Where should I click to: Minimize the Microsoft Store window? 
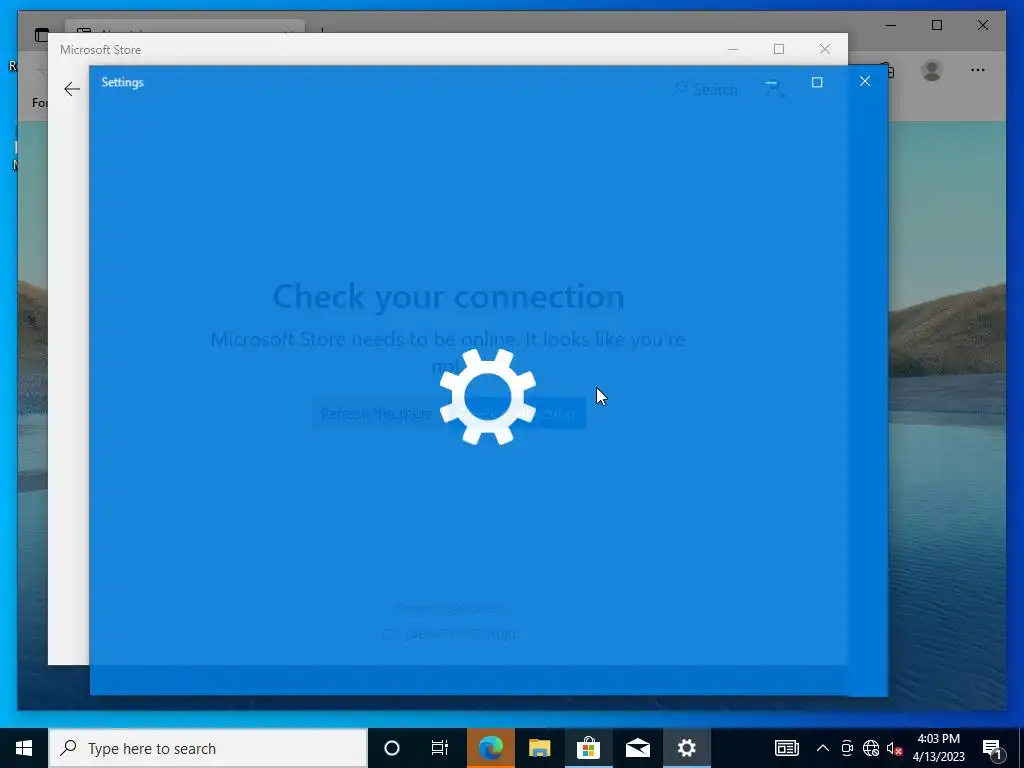[733, 50]
